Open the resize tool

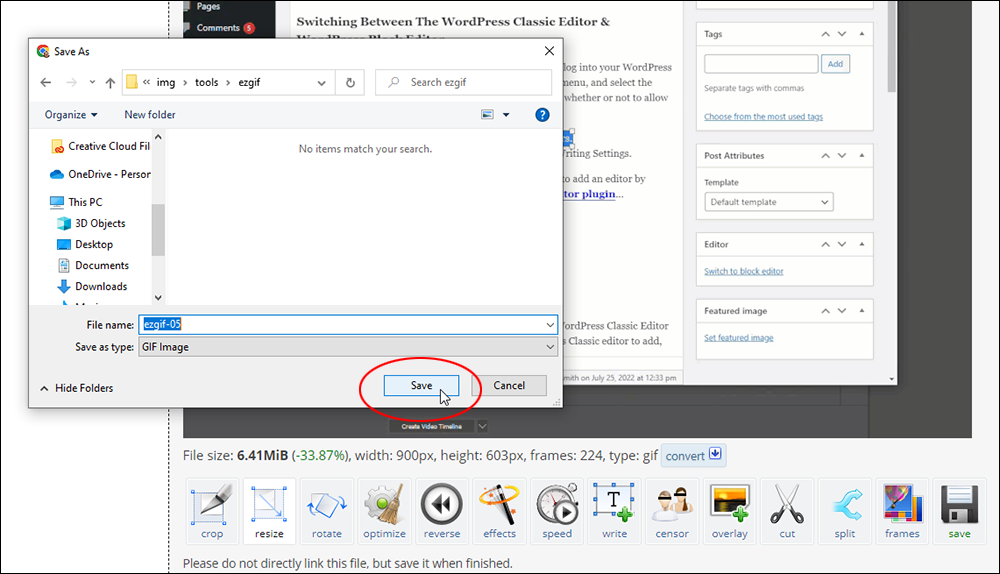click(269, 511)
